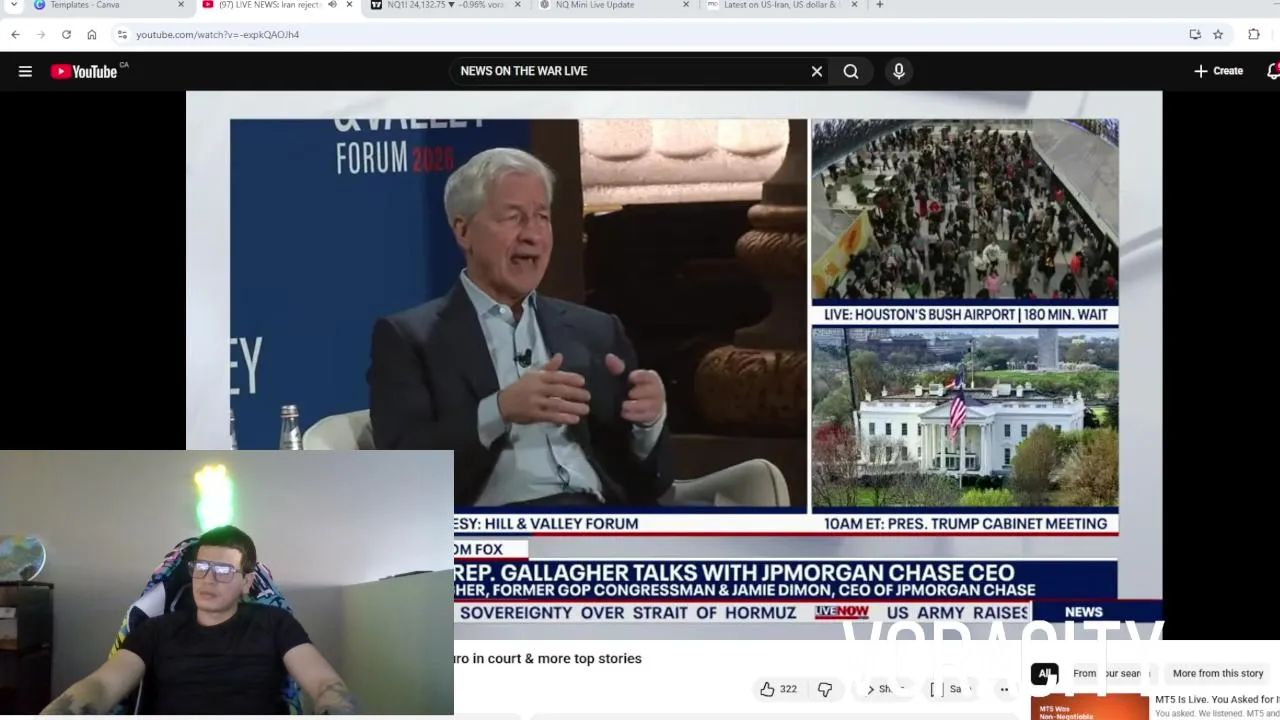Go to YouTube home via logo
The image size is (1280, 720).
point(84,71)
